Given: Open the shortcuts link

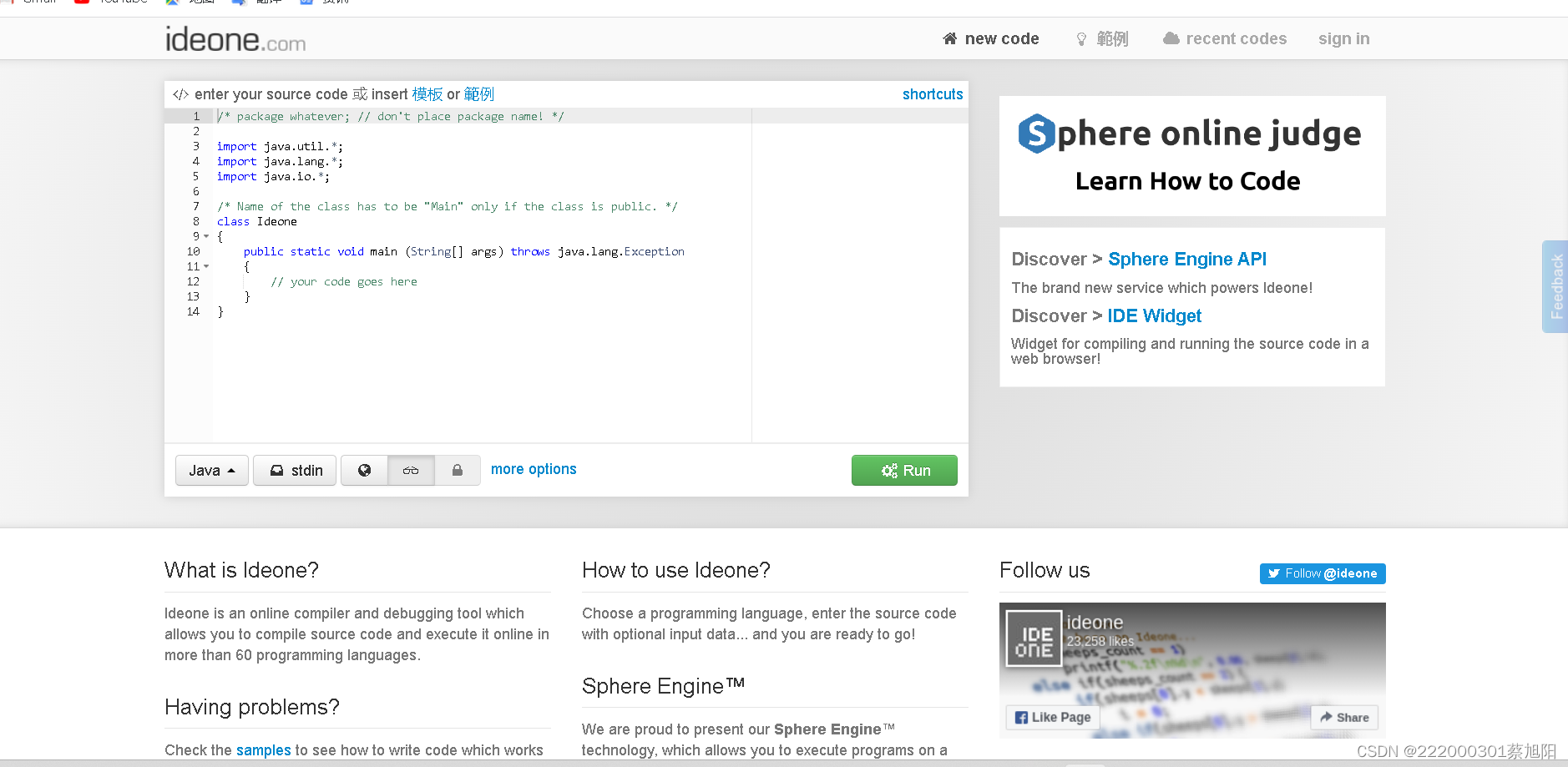Looking at the screenshot, I should pos(933,94).
